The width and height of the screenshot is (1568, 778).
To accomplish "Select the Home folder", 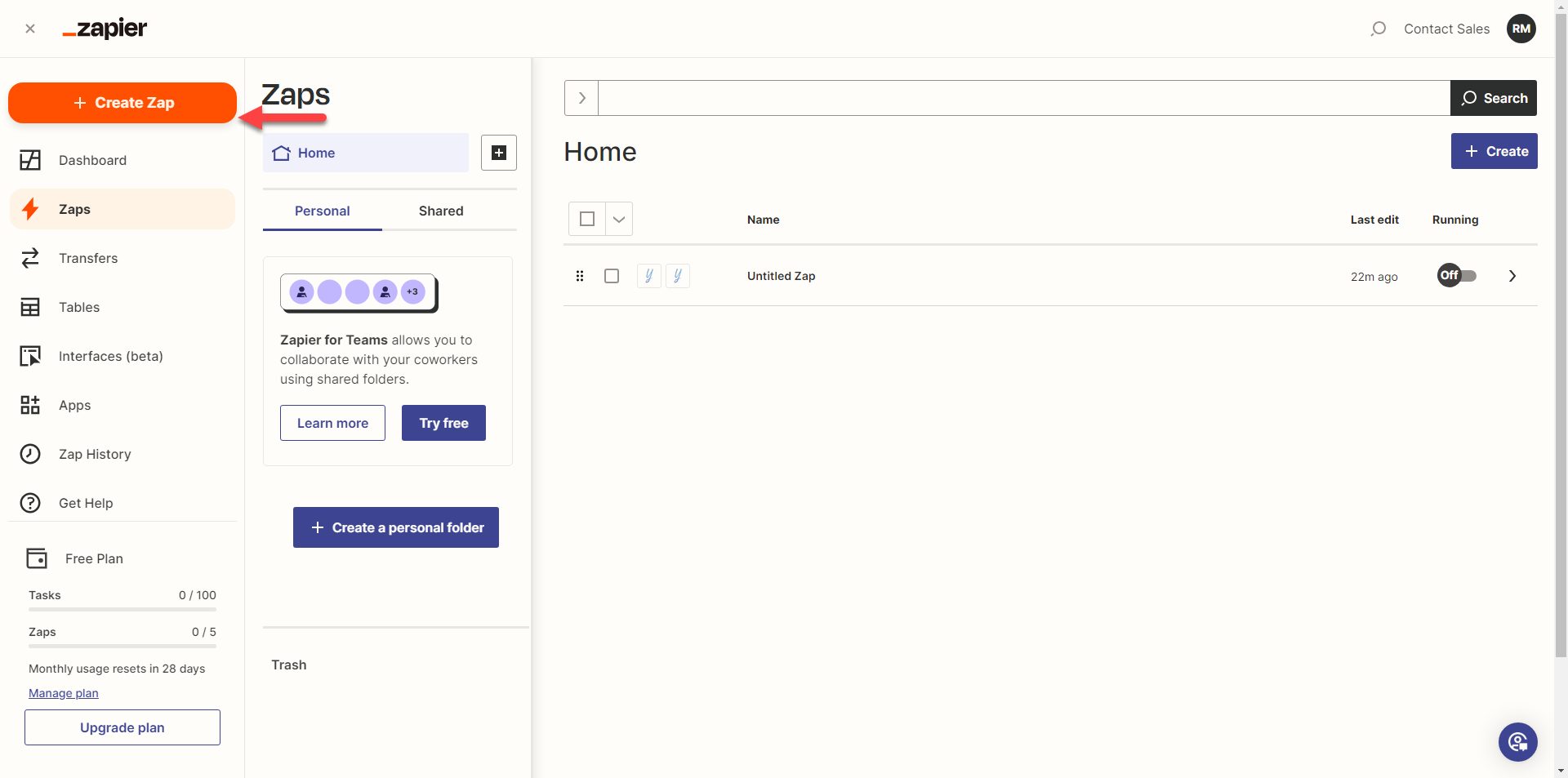I will click(x=366, y=153).
